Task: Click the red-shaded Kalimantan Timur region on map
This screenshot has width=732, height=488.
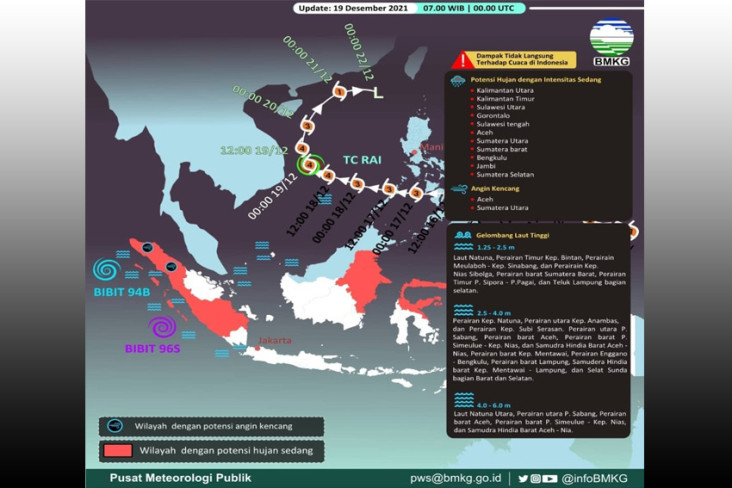Action: (362, 280)
